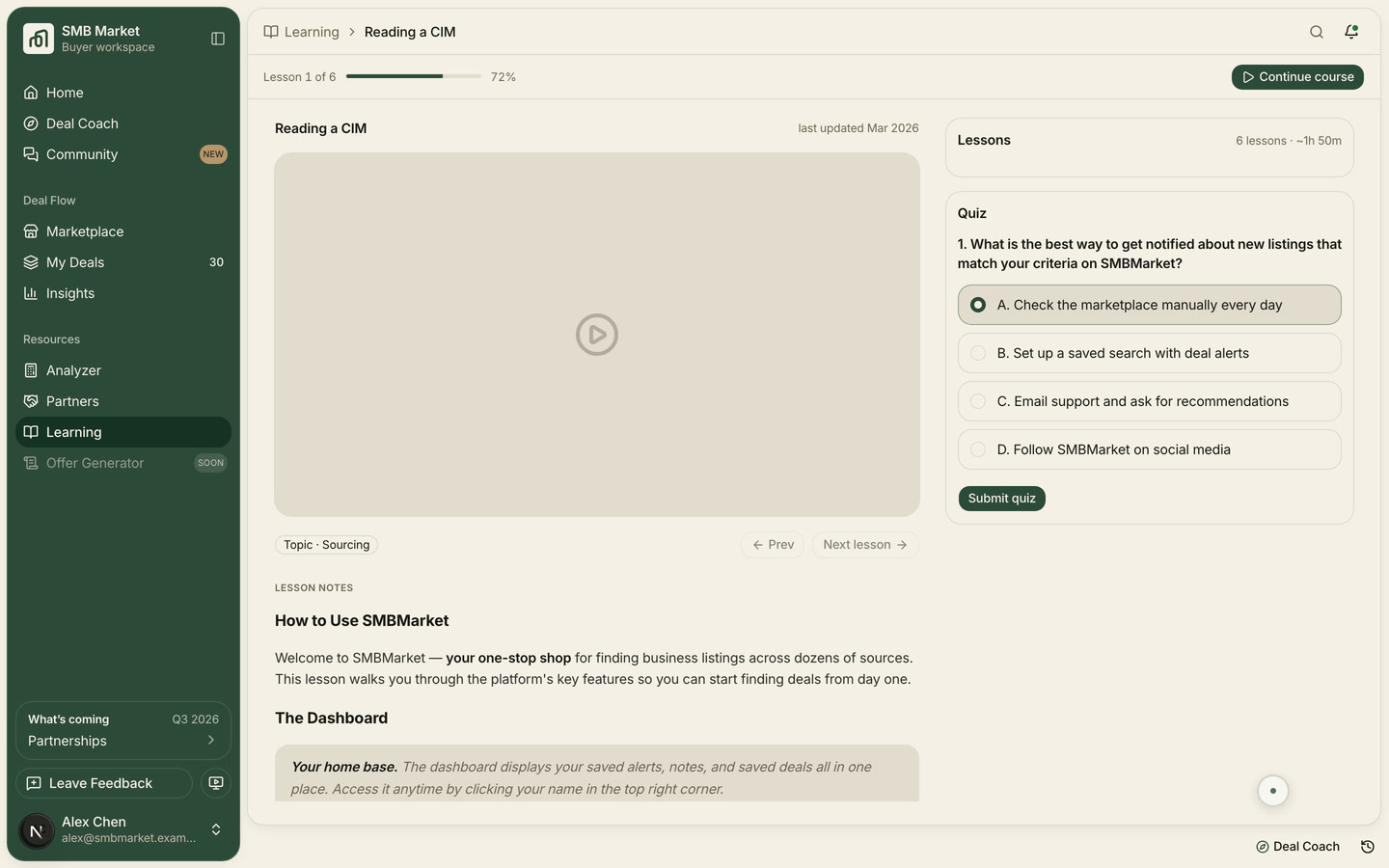Collapse the sidebar panel icon

point(218,39)
